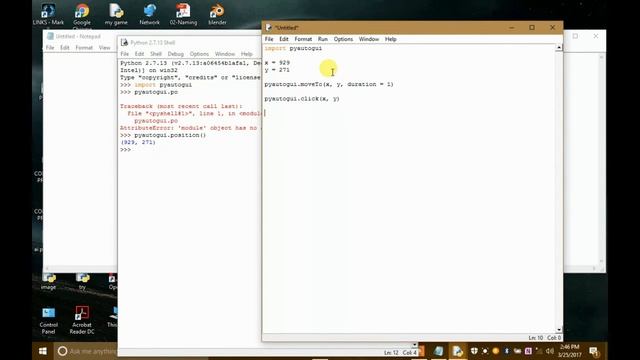
Task: Click the 'y = 271' line in editor
Action: click(277, 70)
